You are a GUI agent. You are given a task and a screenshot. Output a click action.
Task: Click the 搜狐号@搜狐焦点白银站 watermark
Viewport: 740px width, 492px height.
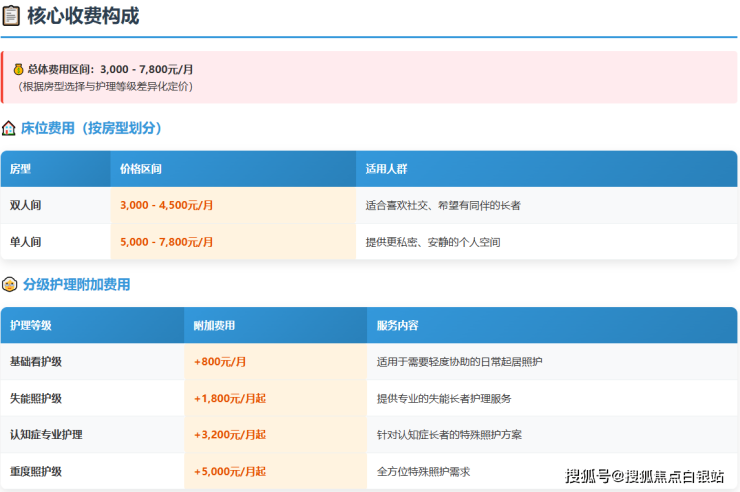coord(646,476)
